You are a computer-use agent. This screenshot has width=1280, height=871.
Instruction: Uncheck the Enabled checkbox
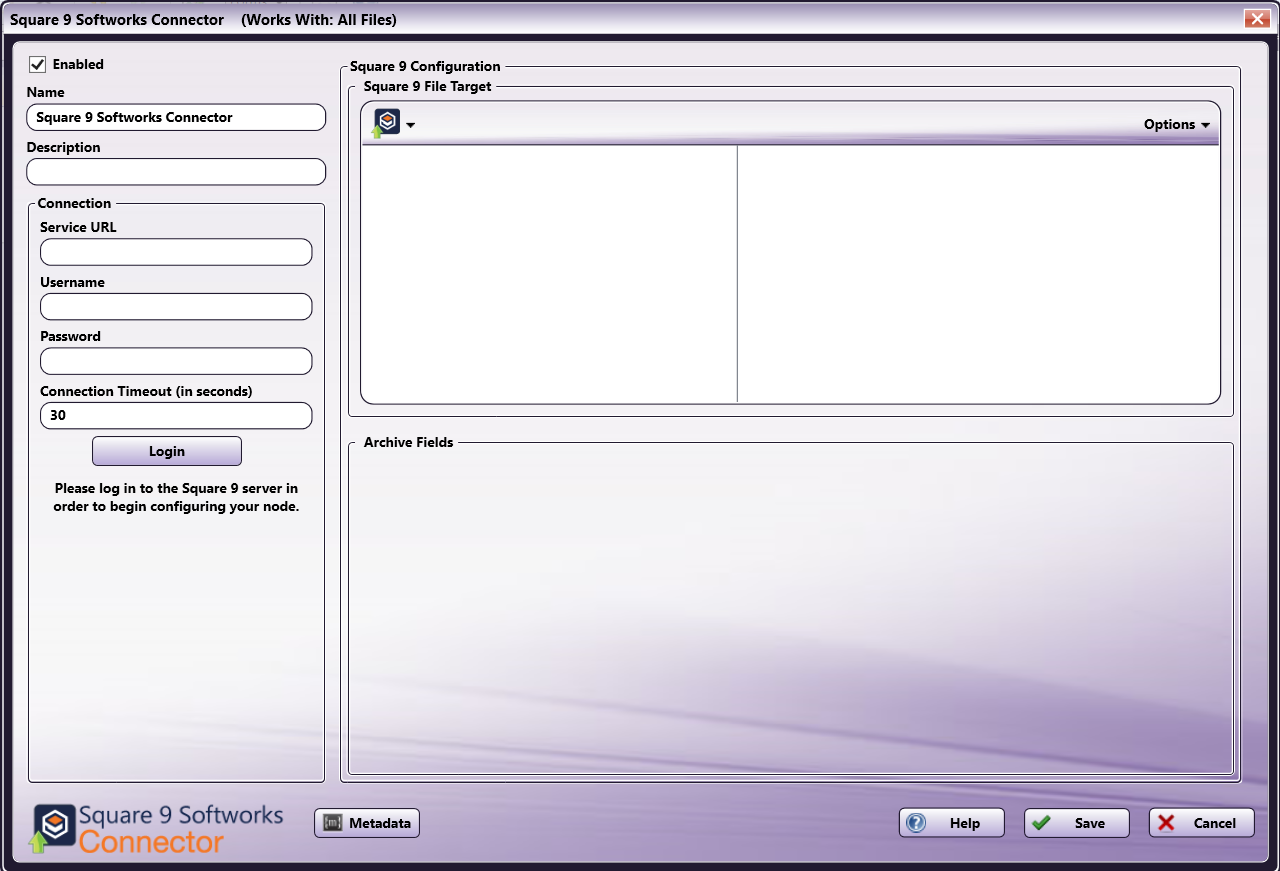tap(38, 64)
